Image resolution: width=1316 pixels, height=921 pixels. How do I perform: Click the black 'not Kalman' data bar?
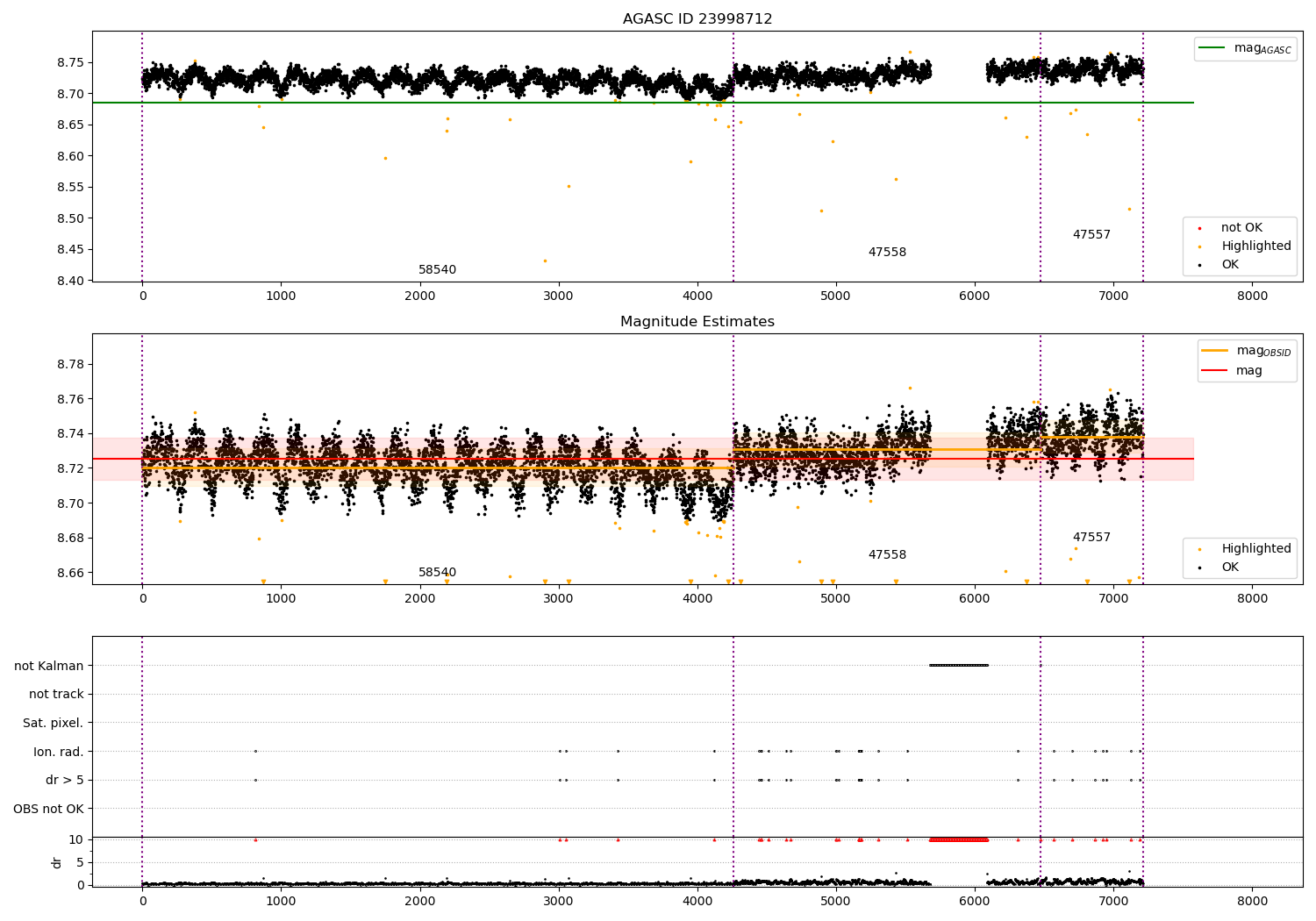959,666
